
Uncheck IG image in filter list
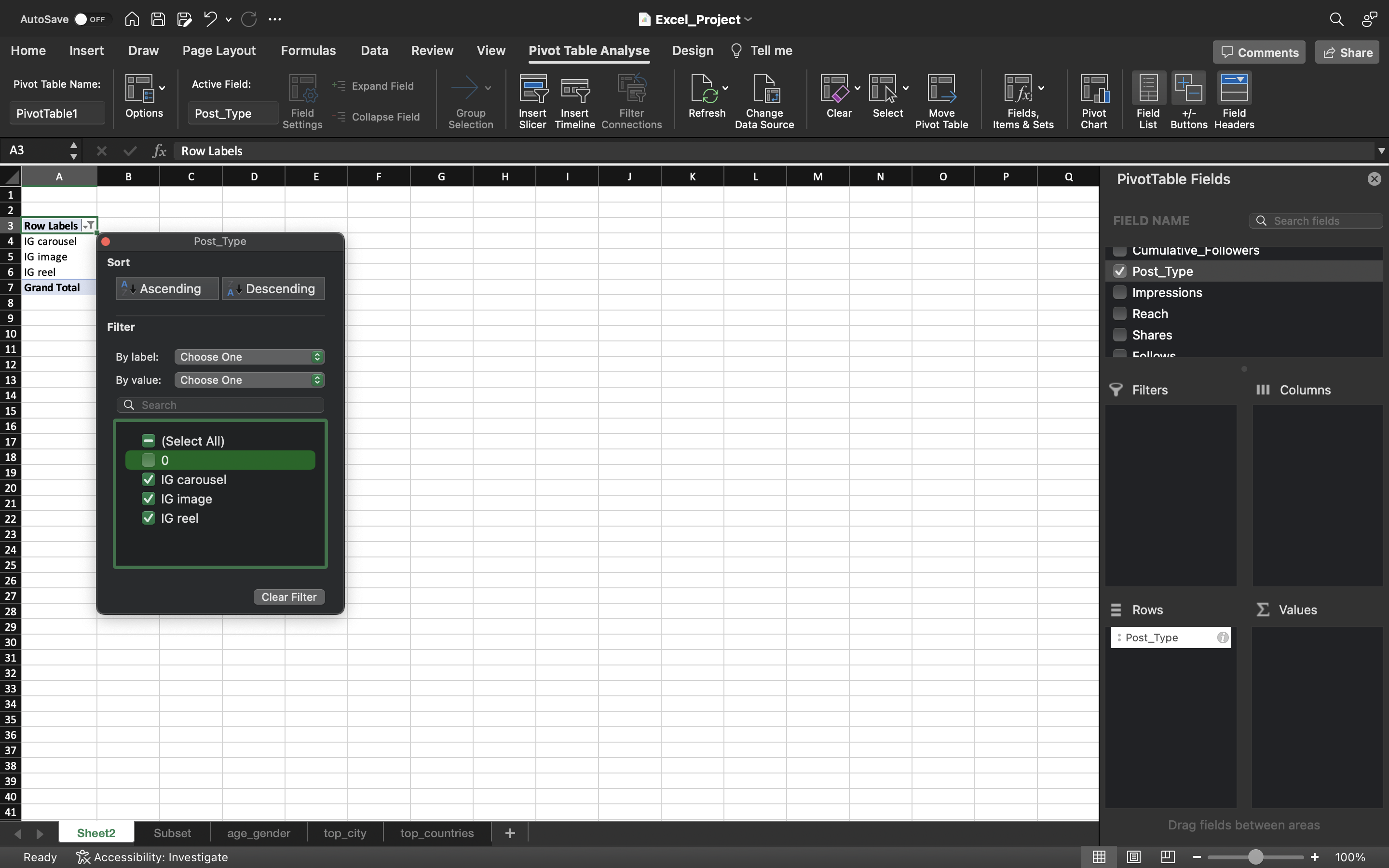[148, 499]
